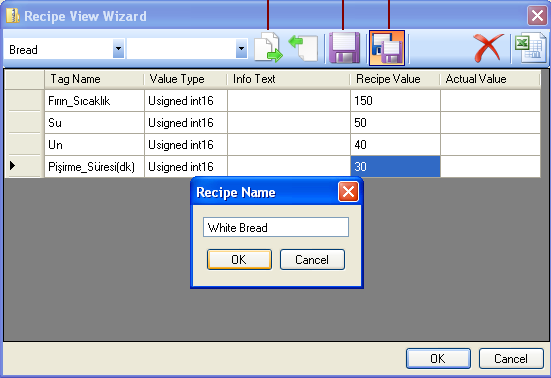Click the wizard's bottom OK button

438,359
